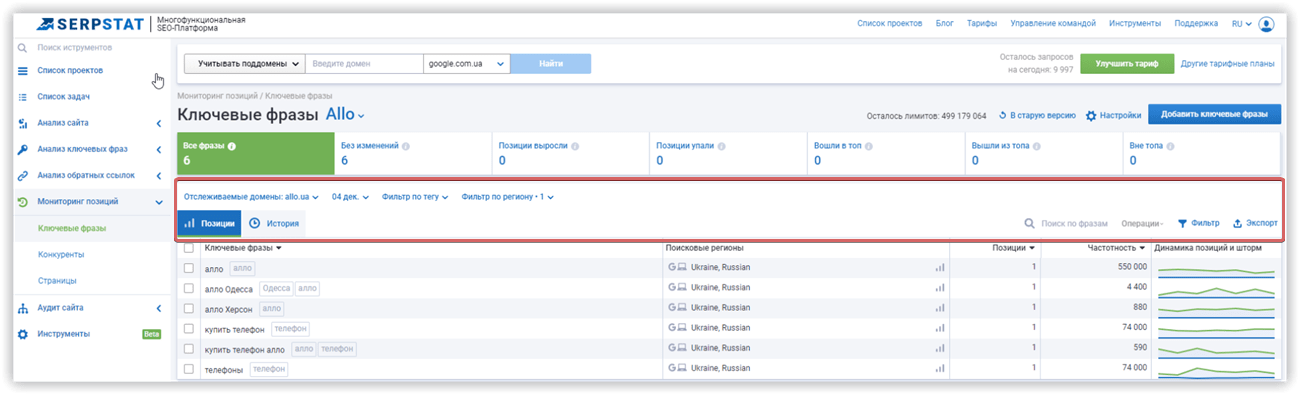Click the info icon beside Позиции упали
Image resolution: width=1300 pixels, height=395 pixels.
point(721,146)
